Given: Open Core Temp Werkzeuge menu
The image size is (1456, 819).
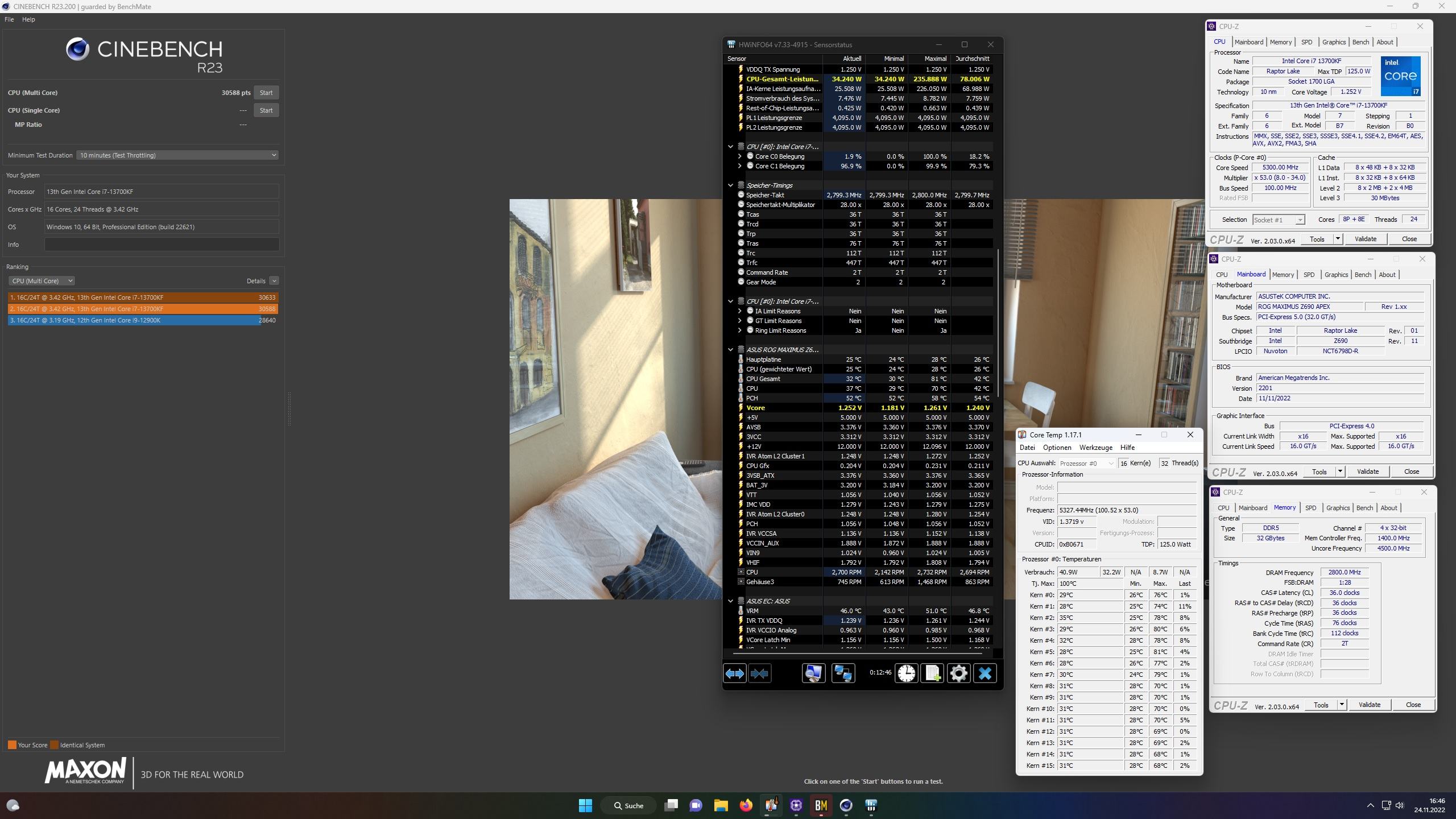Looking at the screenshot, I should (1095, 448).
